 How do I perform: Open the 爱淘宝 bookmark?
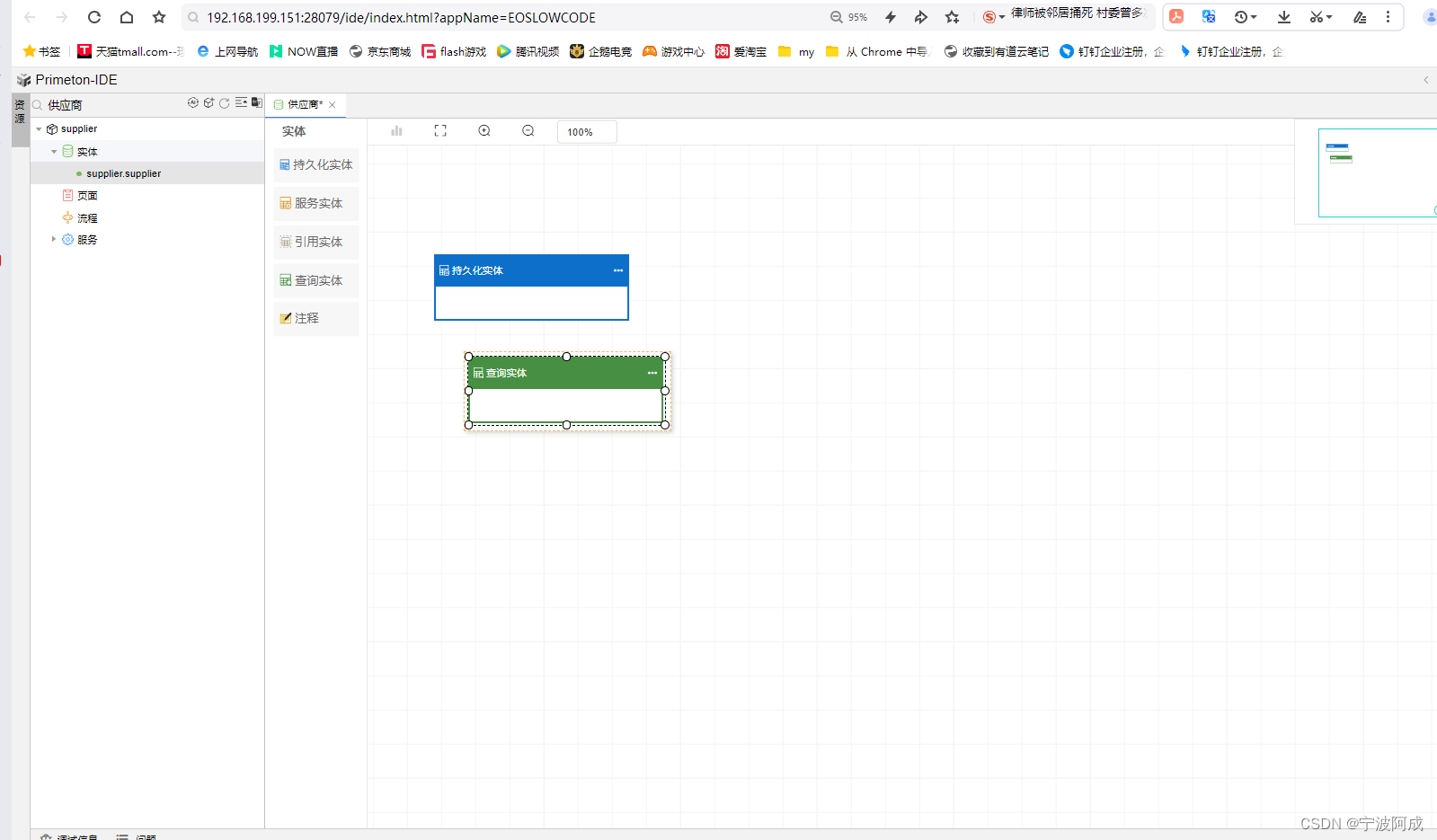(741, 51)
